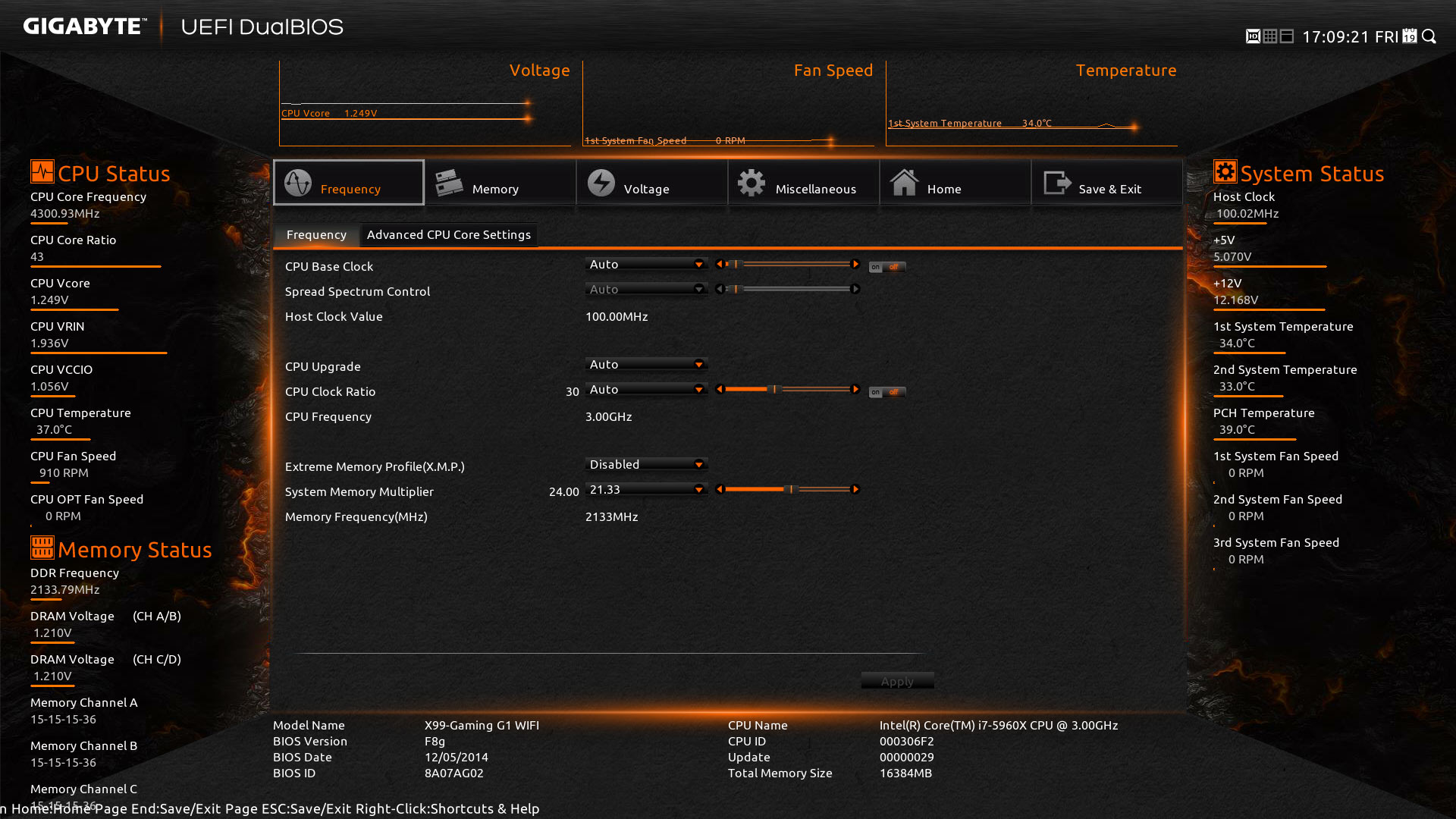Open the Memory main tab
The height and width of the screenshot is (819, 1456).
coord(500,183)
